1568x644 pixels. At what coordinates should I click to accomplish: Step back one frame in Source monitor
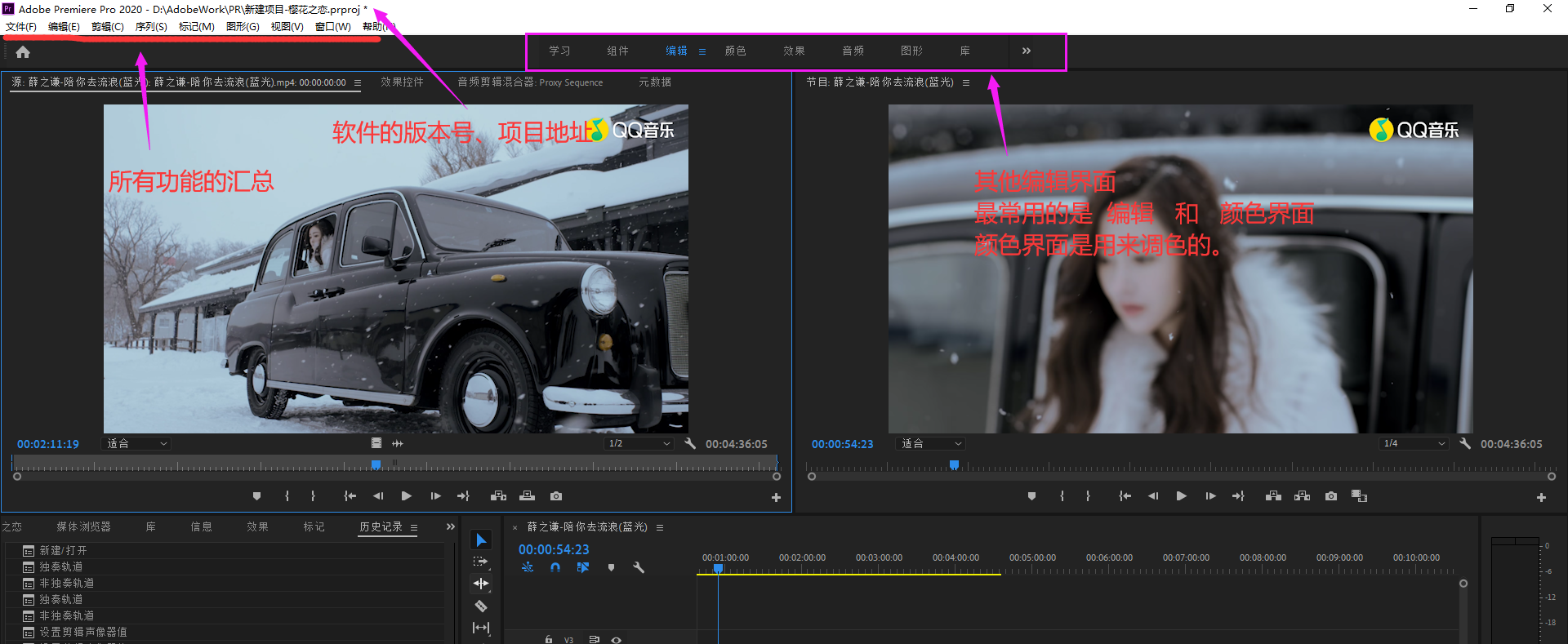378,496
